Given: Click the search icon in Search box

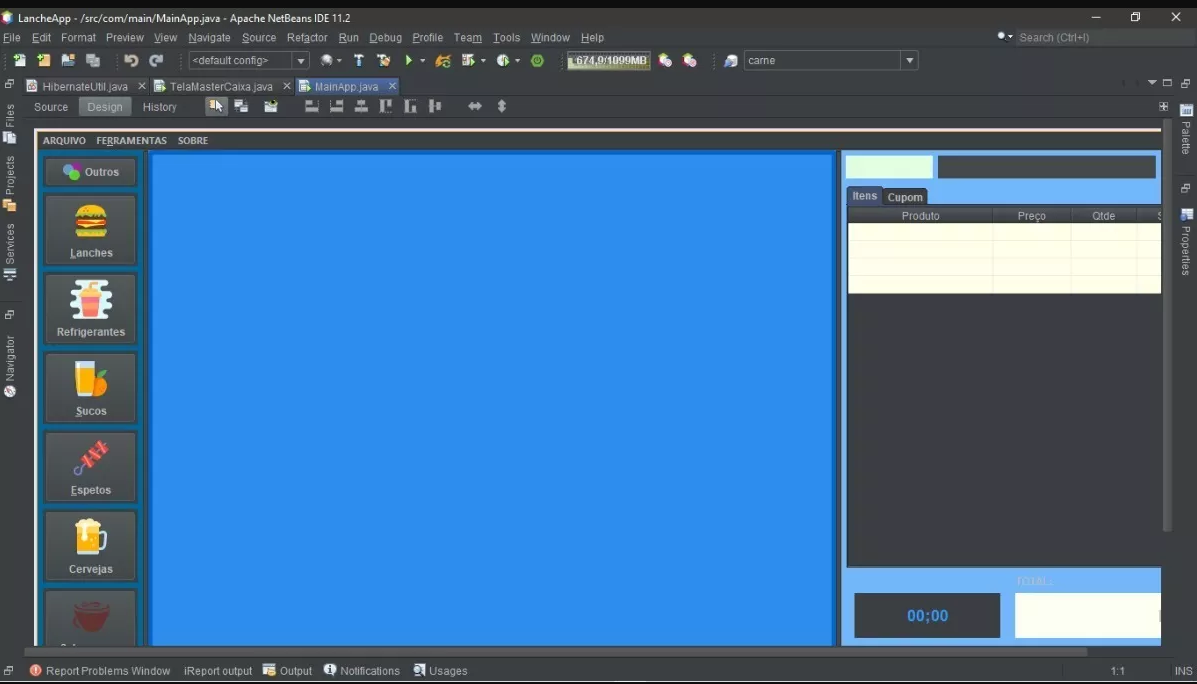Looking at the screenshot, I should pyautogui.click(x=1002, y=37).
